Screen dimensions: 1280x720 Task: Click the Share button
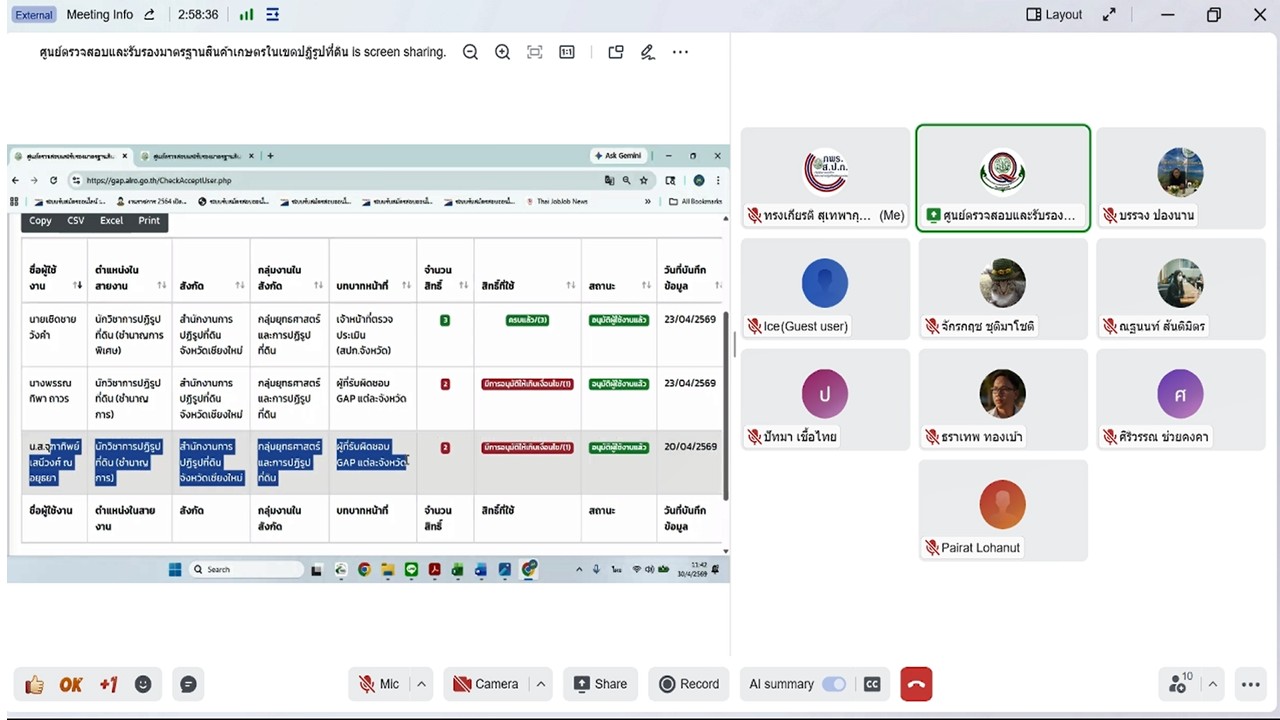600,684
